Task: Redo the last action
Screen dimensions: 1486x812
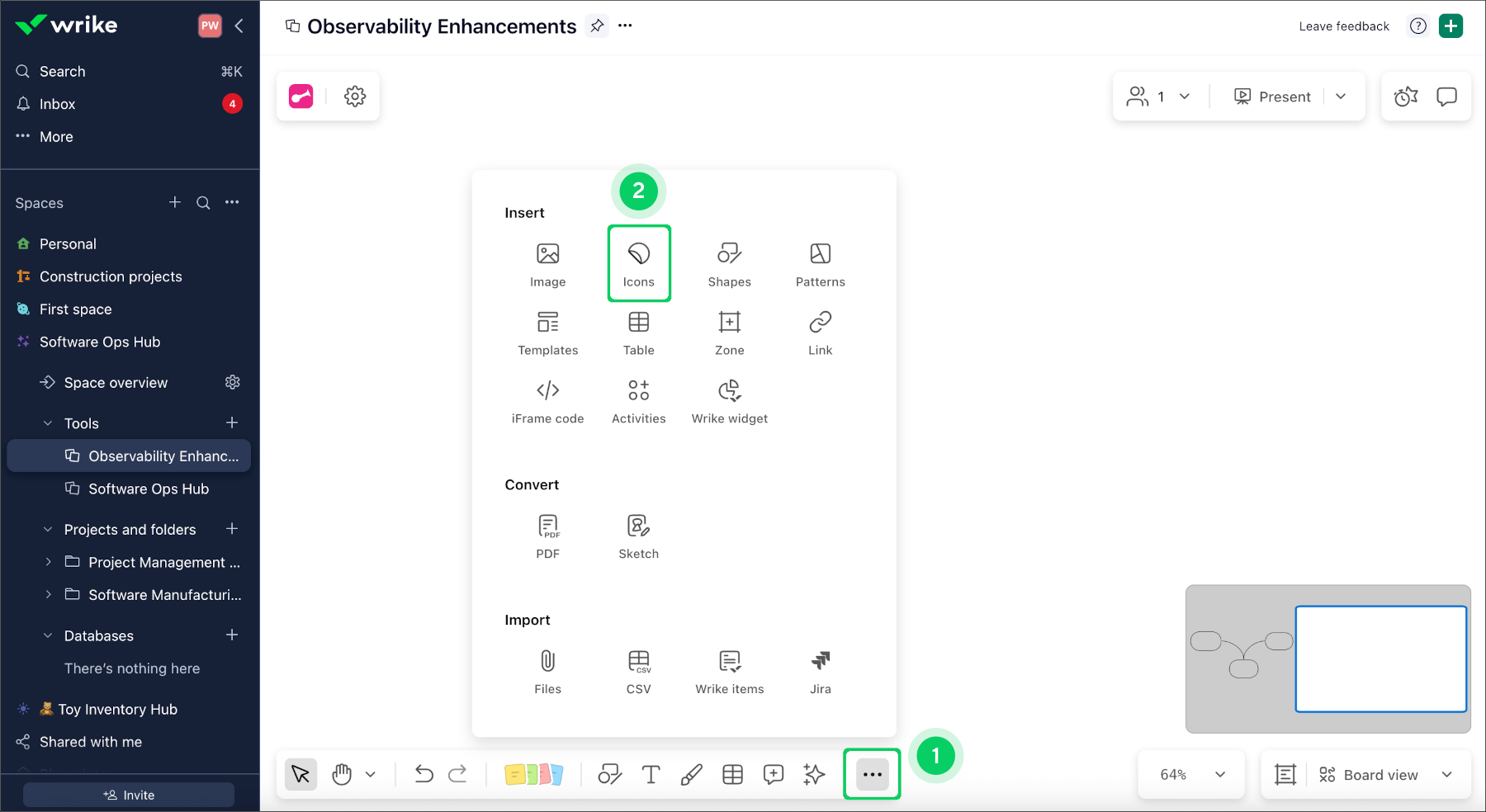Action: pyautogui.click(x=457, y=774)
